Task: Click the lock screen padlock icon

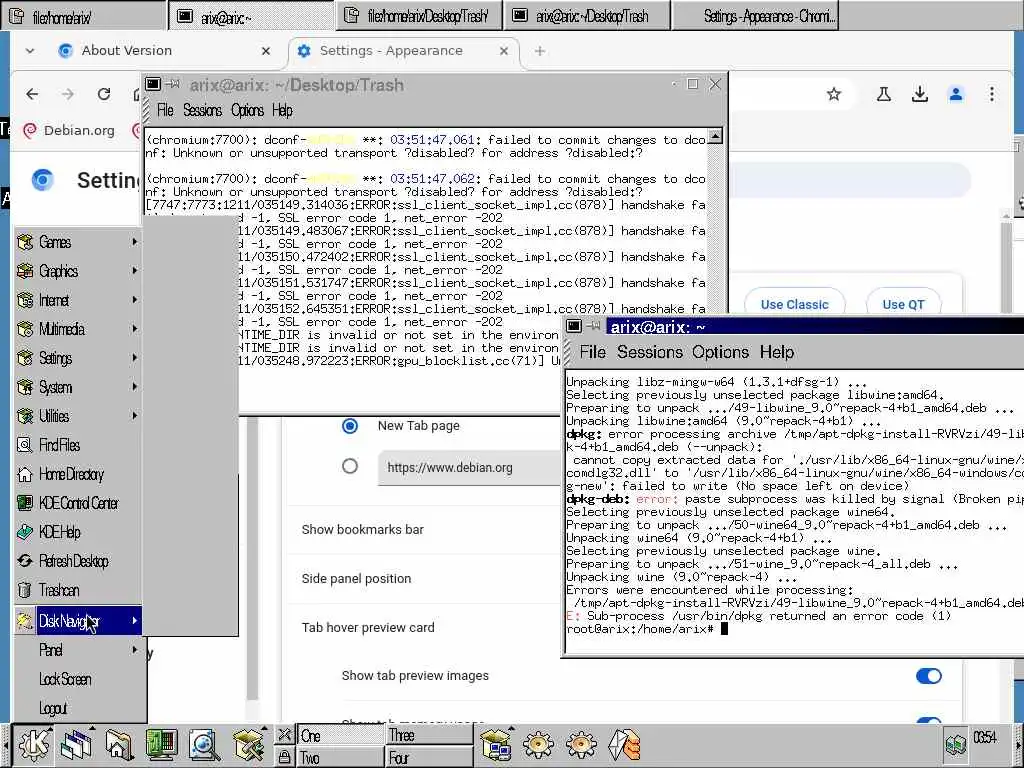Action: [x=284, y=757]
